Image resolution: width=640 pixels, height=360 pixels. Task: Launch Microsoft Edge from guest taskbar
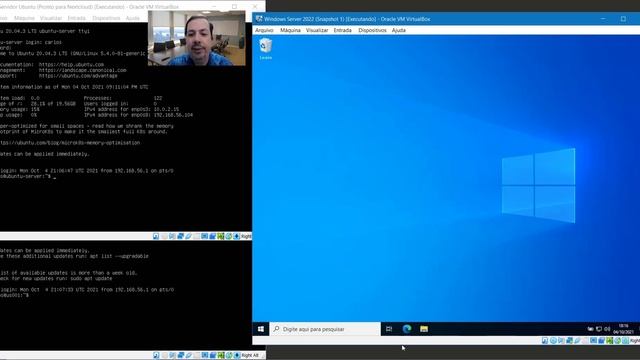(407, 329)
